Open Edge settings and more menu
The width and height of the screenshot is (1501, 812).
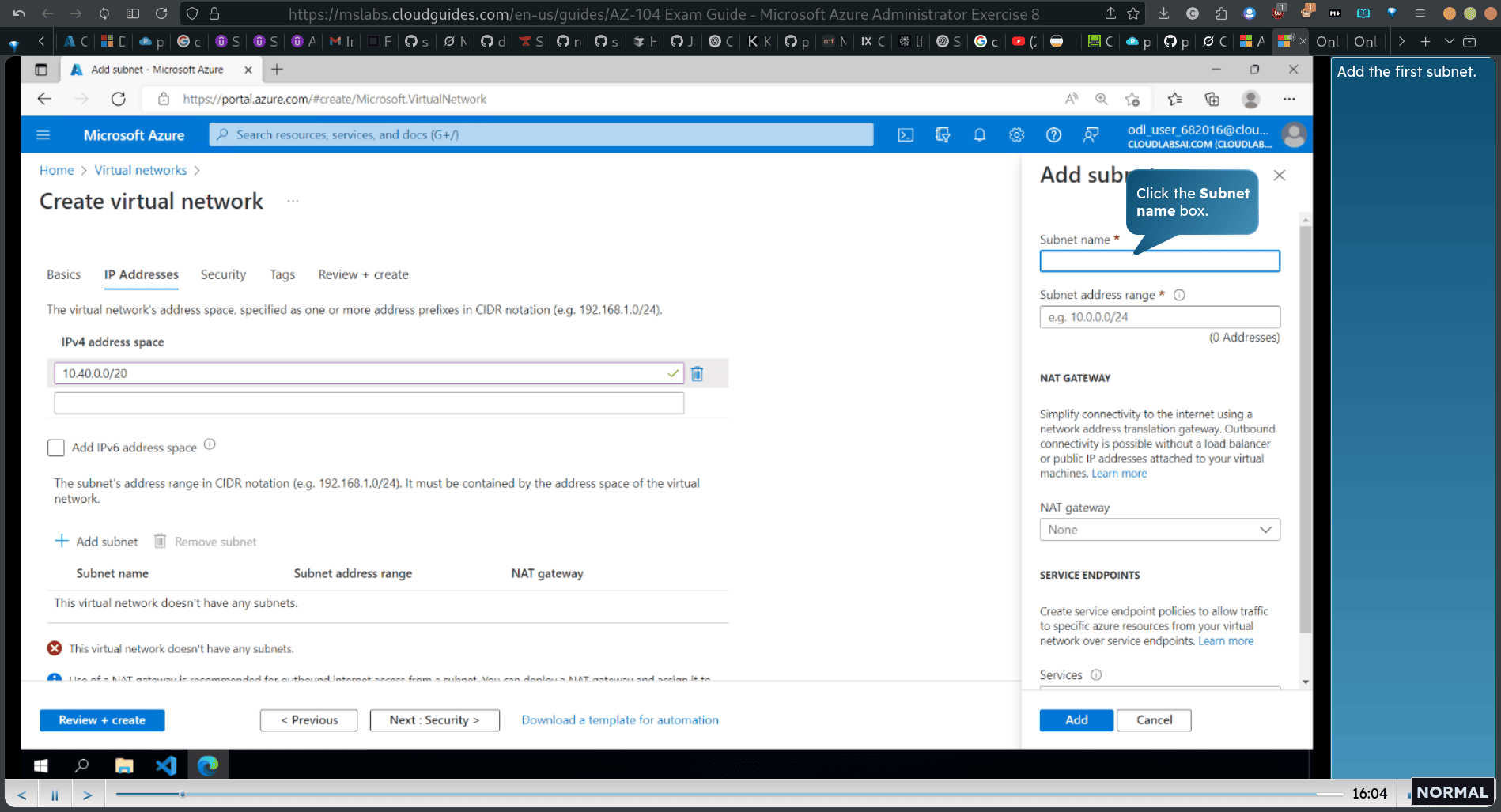click(x=1289, y=99)
